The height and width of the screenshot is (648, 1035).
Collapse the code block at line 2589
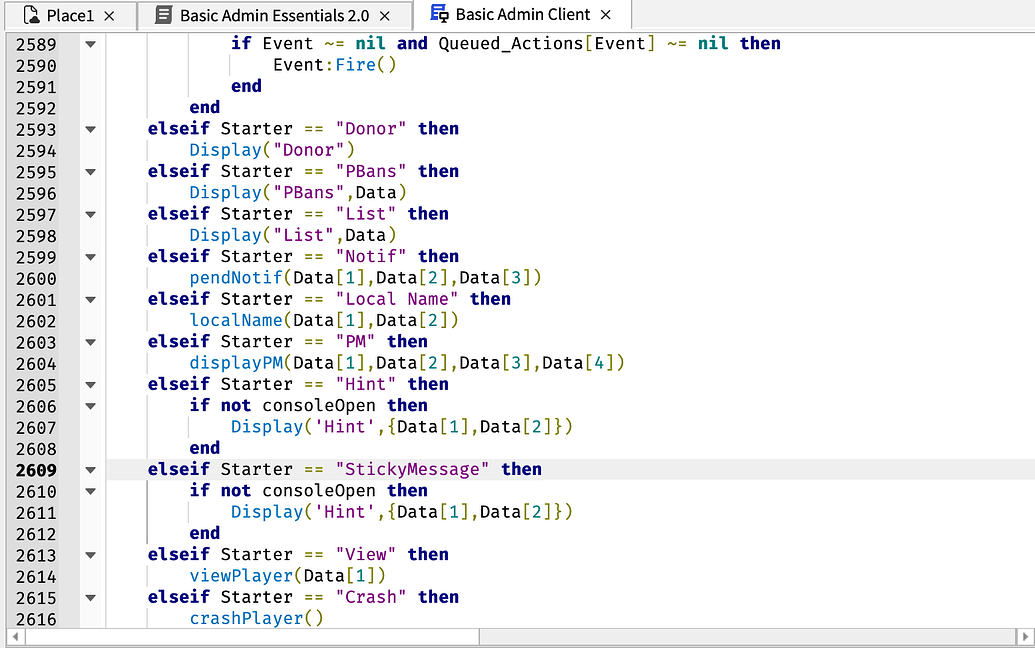coord(89,43)
